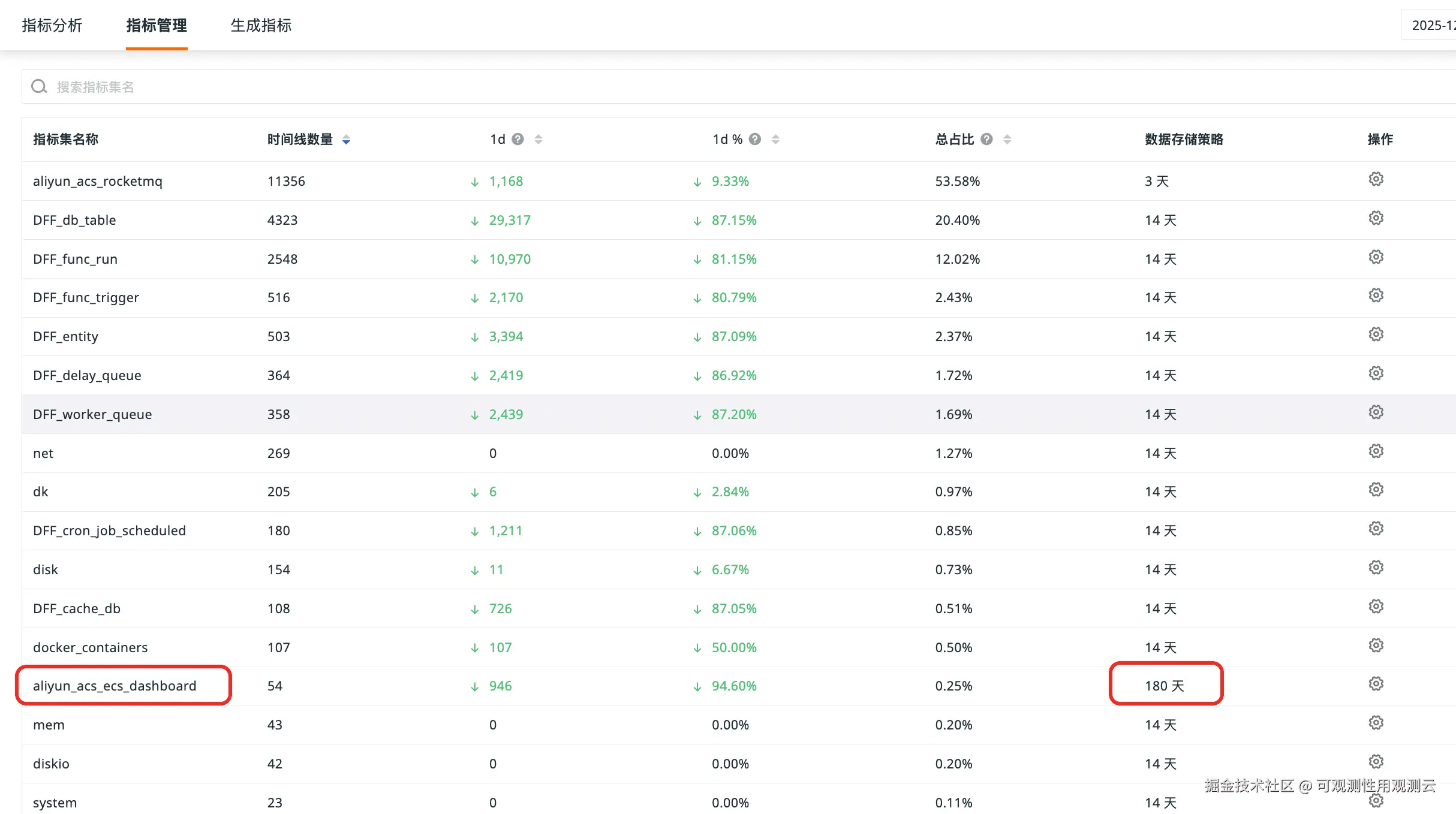The image size is (1456, 814).
Task: Click help icon next to 1d % header
Action: pos(755,140)
